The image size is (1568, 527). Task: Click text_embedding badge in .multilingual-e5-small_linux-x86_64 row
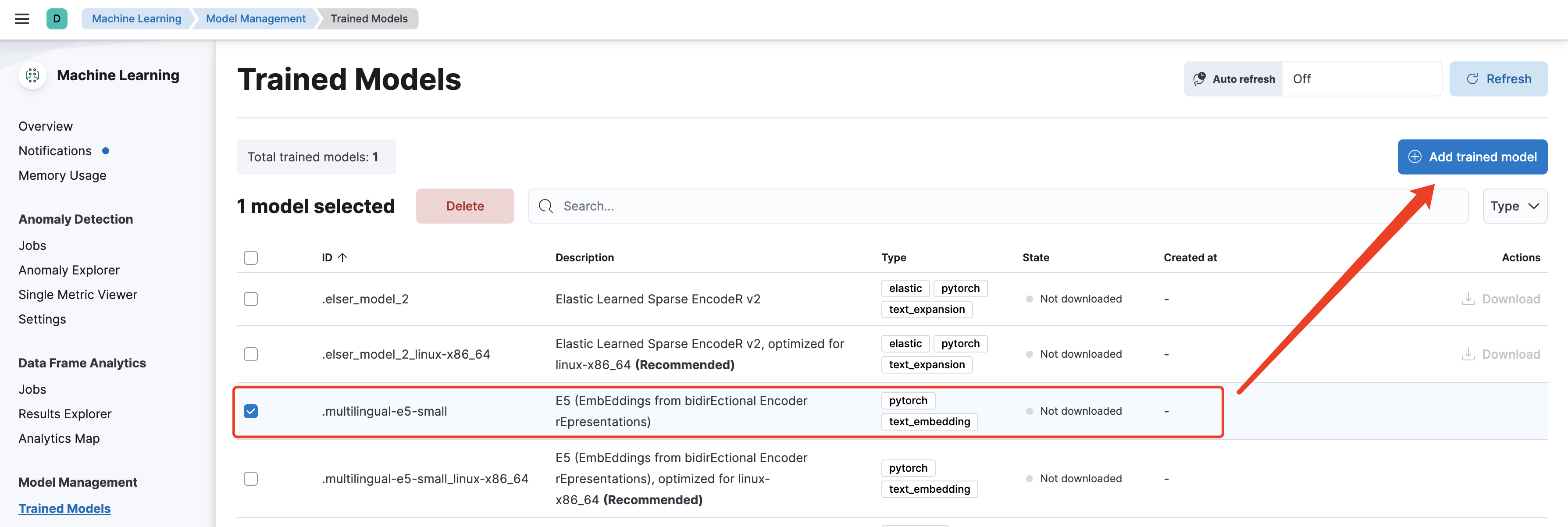pos(929,489)
